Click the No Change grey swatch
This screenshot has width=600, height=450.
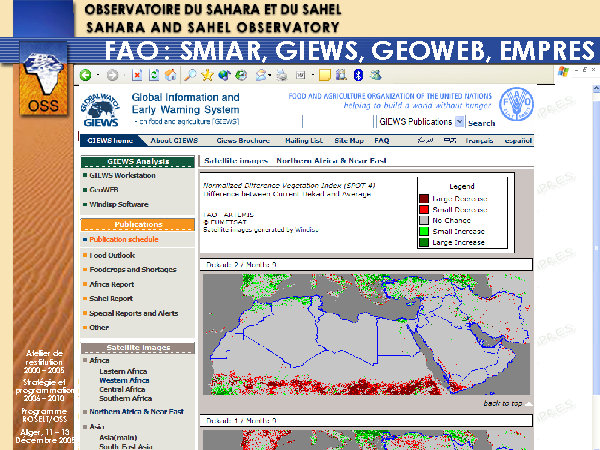click(424, 220)
